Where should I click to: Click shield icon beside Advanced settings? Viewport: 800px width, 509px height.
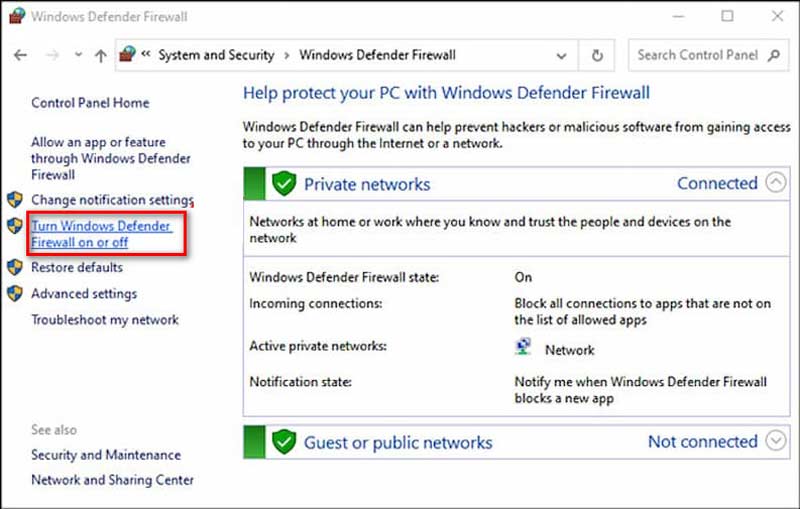[x=15, y=293]
